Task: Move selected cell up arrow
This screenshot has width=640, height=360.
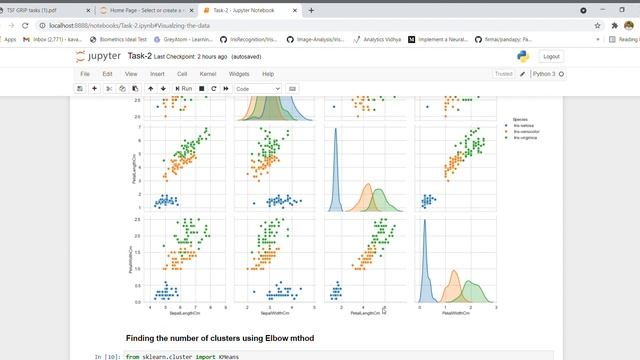Action: 151,89
